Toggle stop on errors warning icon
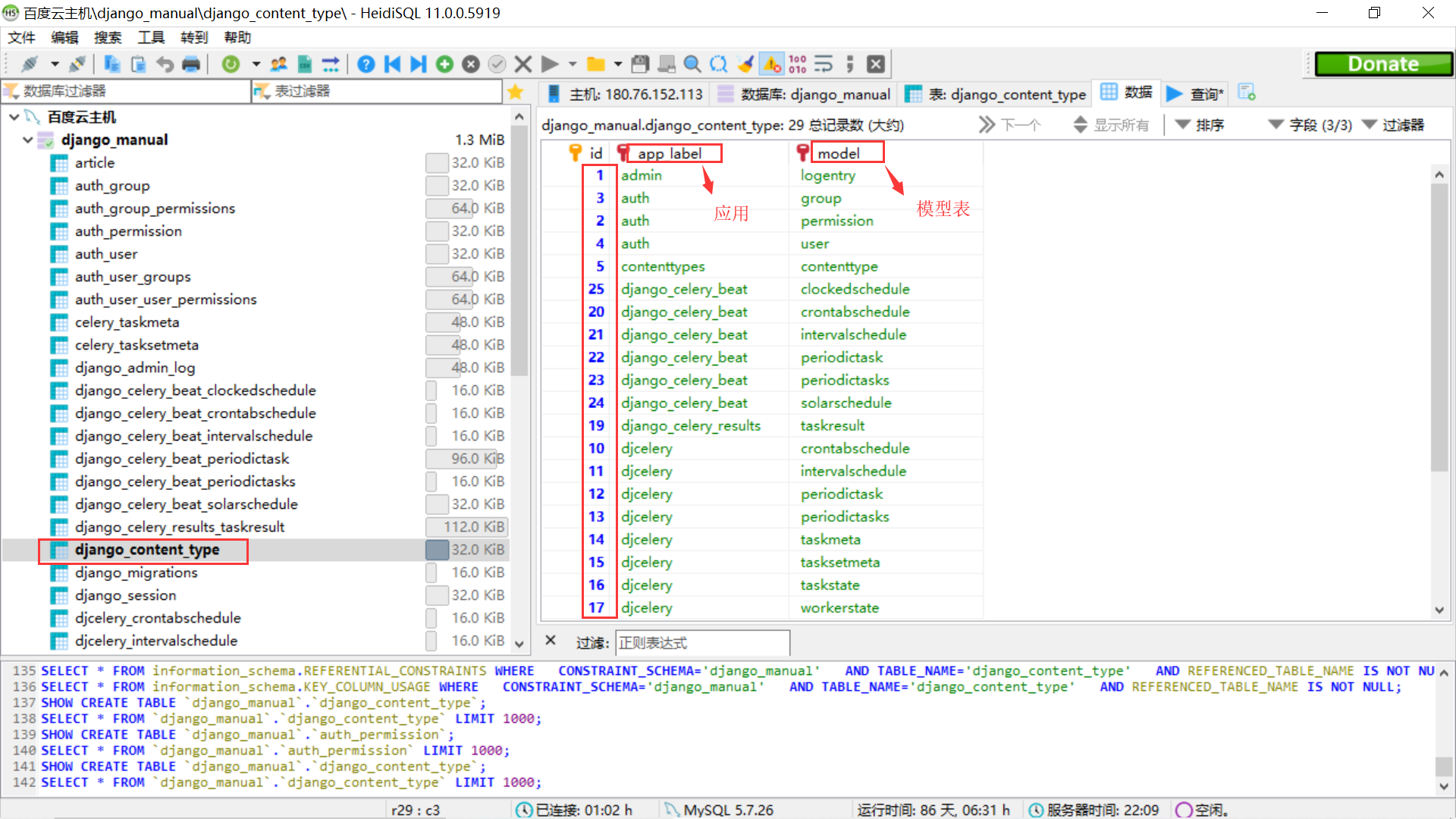1456x819 pixels. [772, 64]
